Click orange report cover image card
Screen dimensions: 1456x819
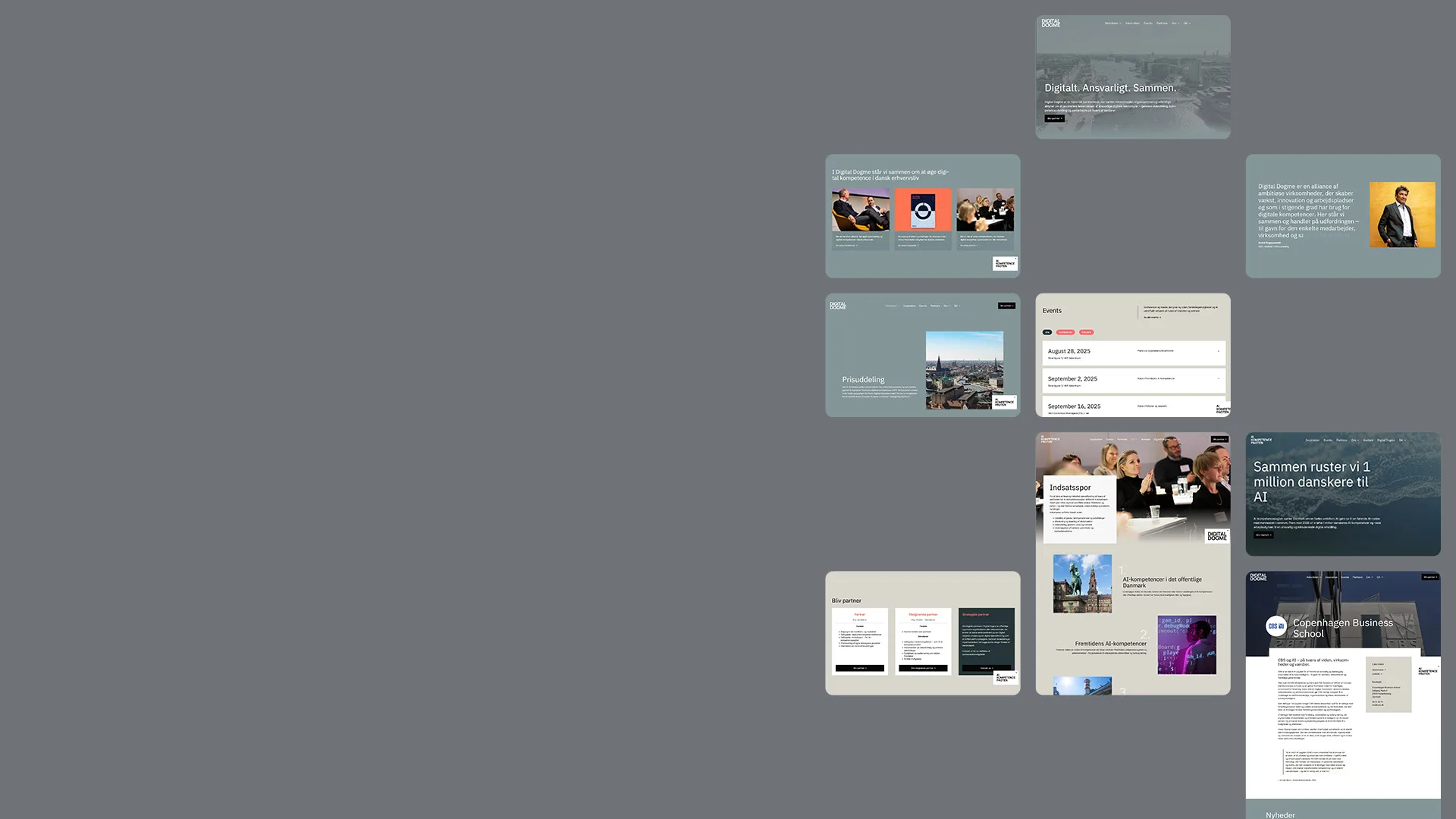[922, 210]
